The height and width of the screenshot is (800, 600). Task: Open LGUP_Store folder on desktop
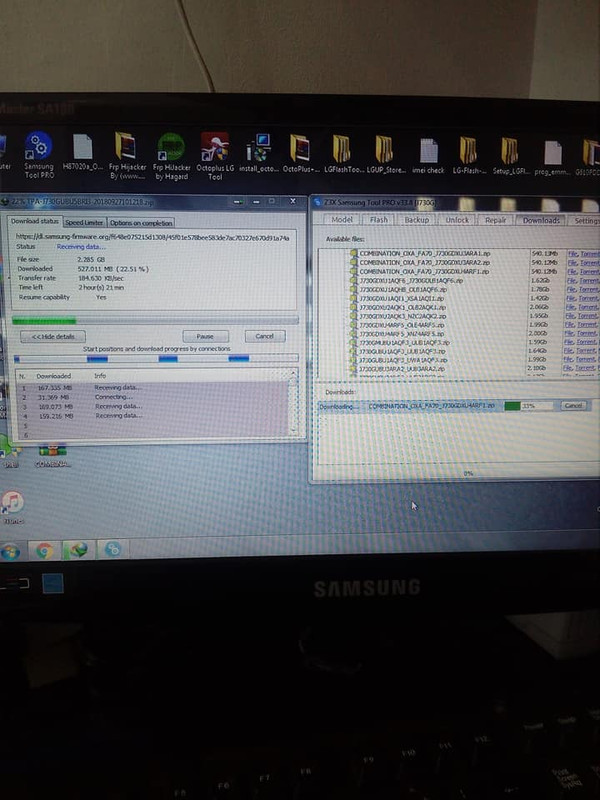[x=386, y=154]
